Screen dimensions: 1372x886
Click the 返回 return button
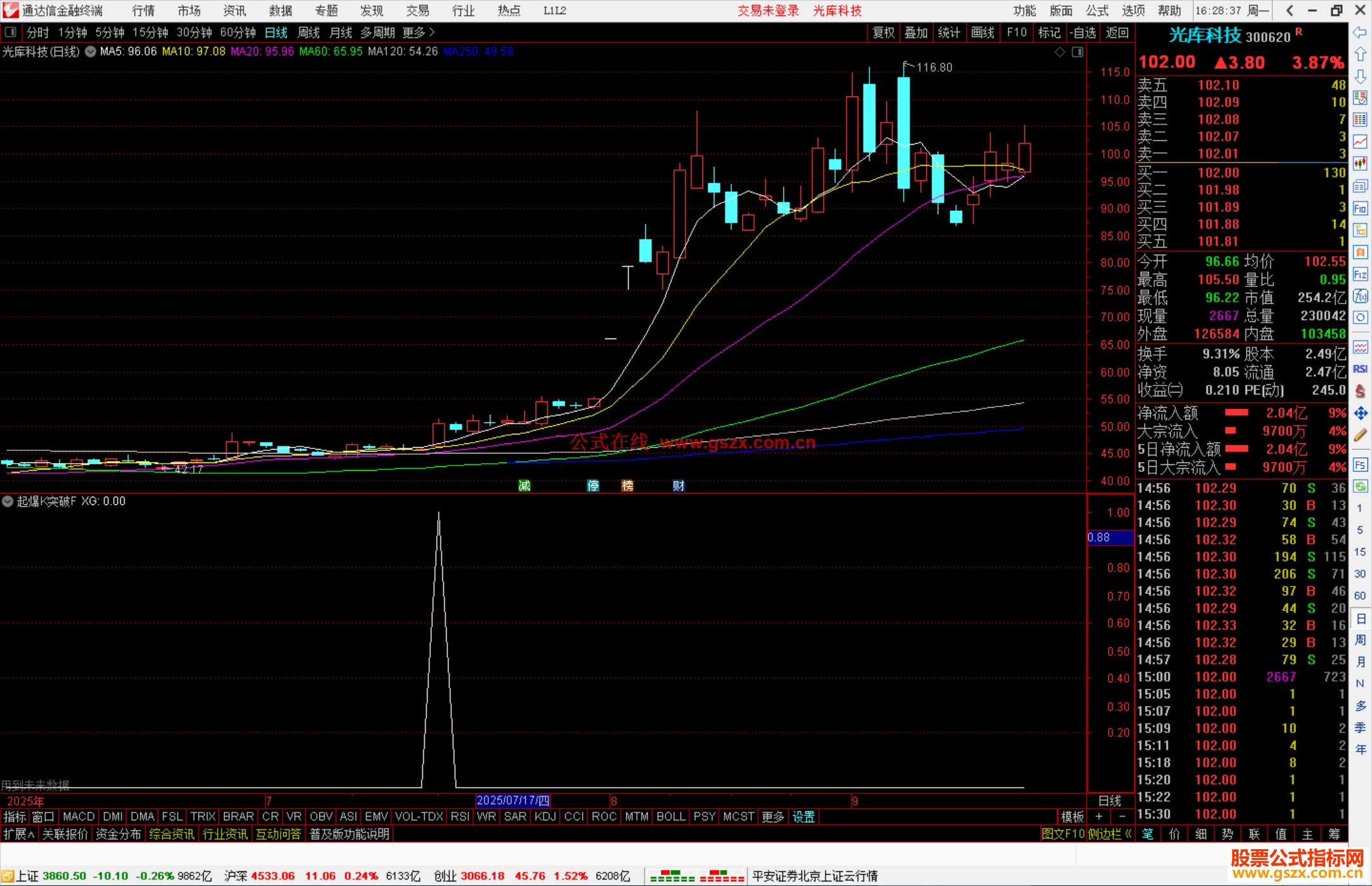click(1117, 32)
